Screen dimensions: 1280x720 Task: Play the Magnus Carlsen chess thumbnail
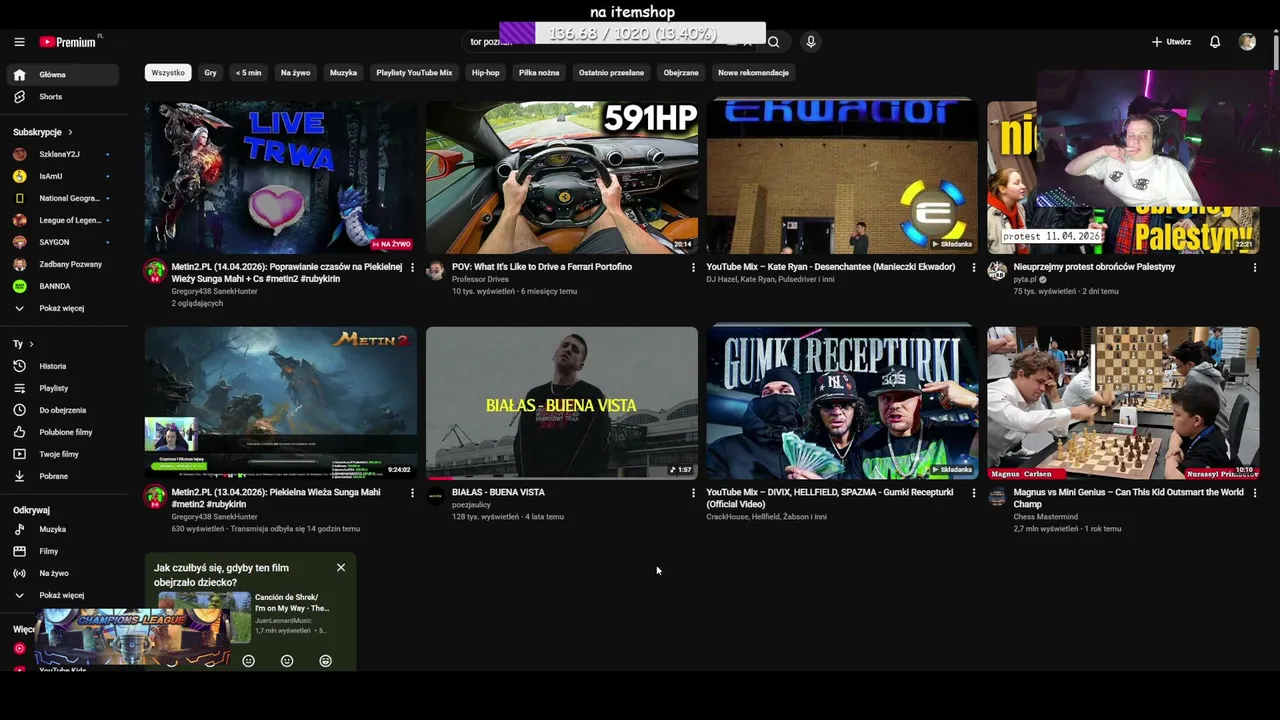tap(1123, 403)
